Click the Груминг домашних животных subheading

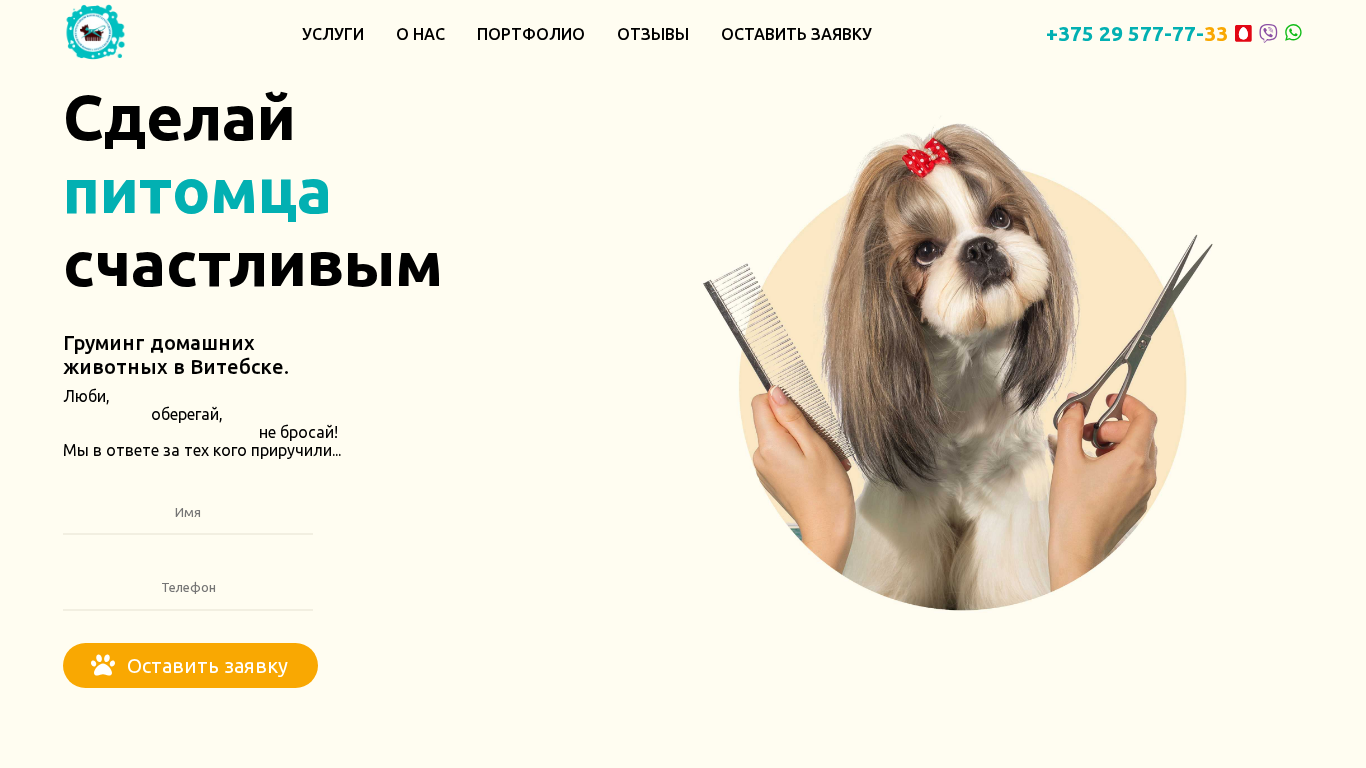pyautogui.click(x=176, y=355)
